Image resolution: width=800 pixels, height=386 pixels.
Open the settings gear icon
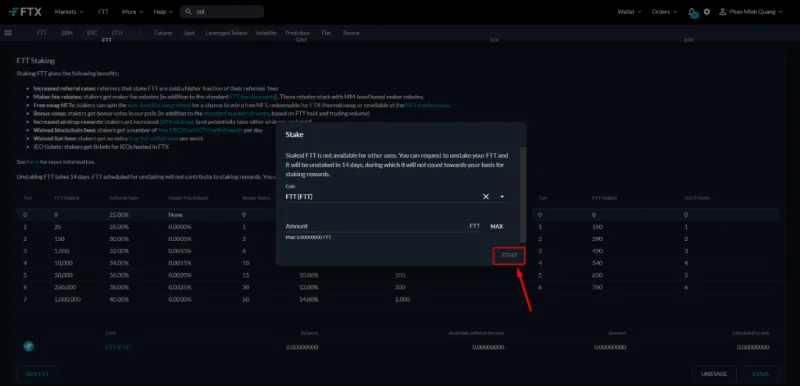coord(707,12)
